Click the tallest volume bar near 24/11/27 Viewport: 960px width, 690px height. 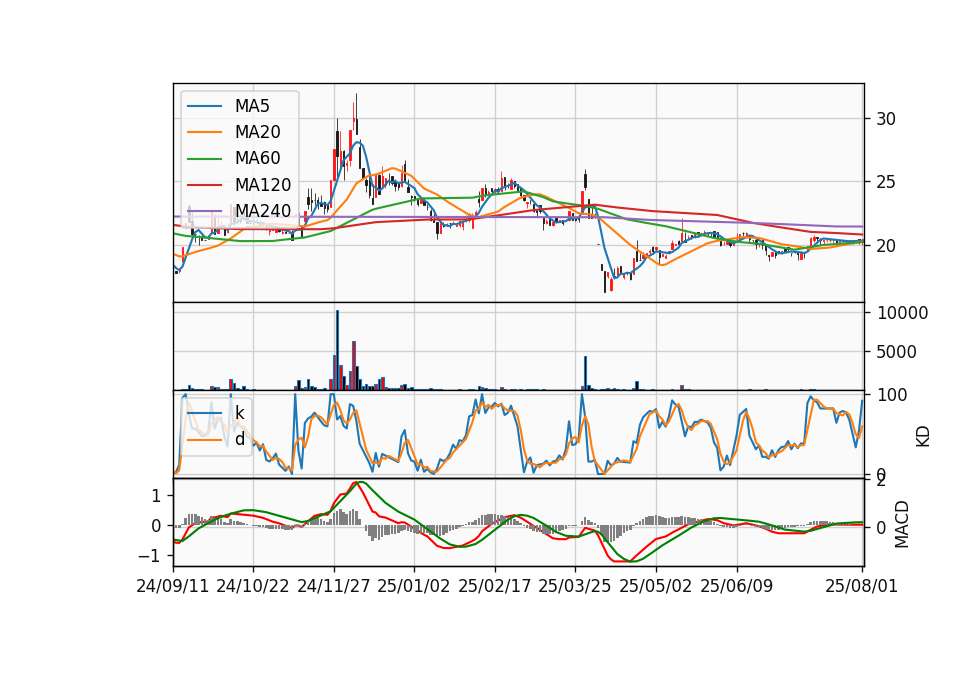tap(337, 350)
